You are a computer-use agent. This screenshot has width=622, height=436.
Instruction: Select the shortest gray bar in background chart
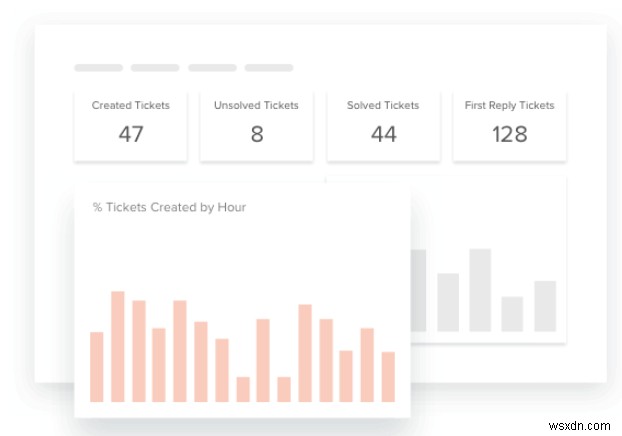(x=512, y=314)
